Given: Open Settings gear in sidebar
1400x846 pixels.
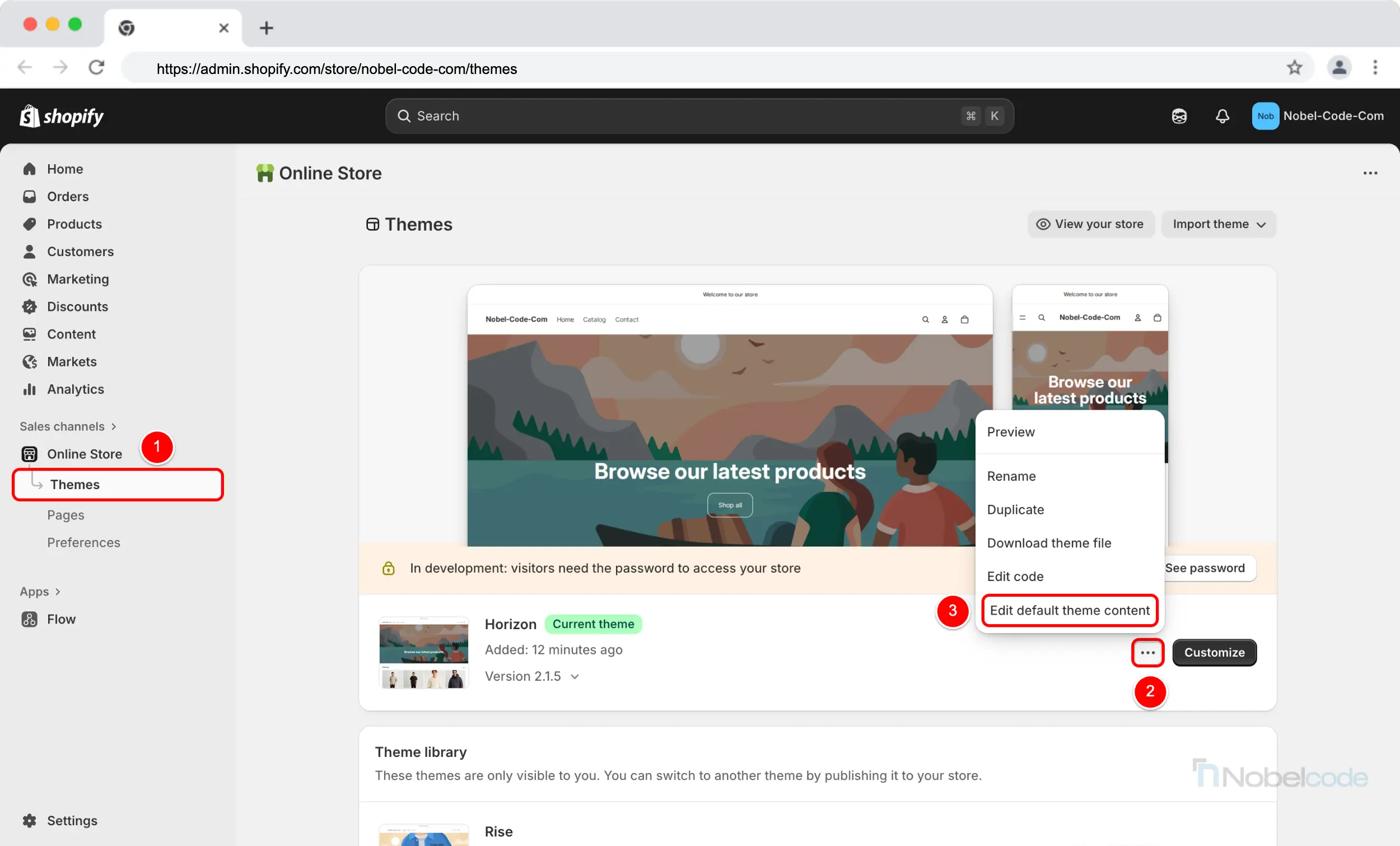Looking at the screenshot, I should click(30, 820).
